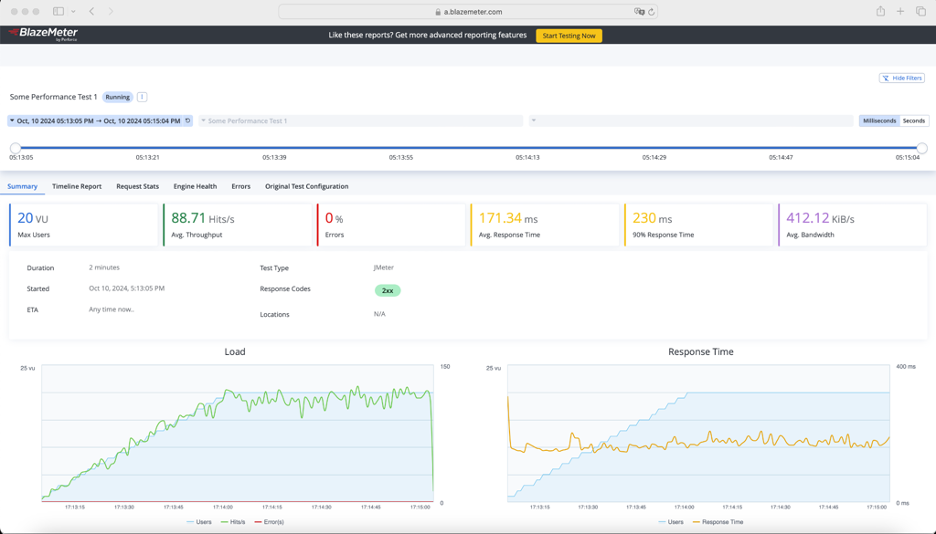The height and width of the screenshot is (534, 936).
Task: Toggle Response Time series in legend
Action: [x=718, y=522]
